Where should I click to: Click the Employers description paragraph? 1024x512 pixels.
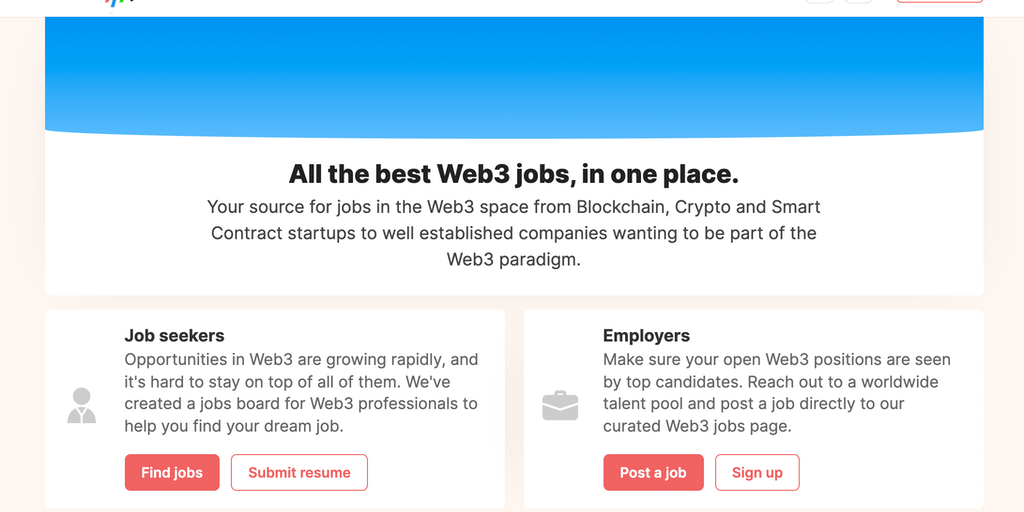click(776, 392)
